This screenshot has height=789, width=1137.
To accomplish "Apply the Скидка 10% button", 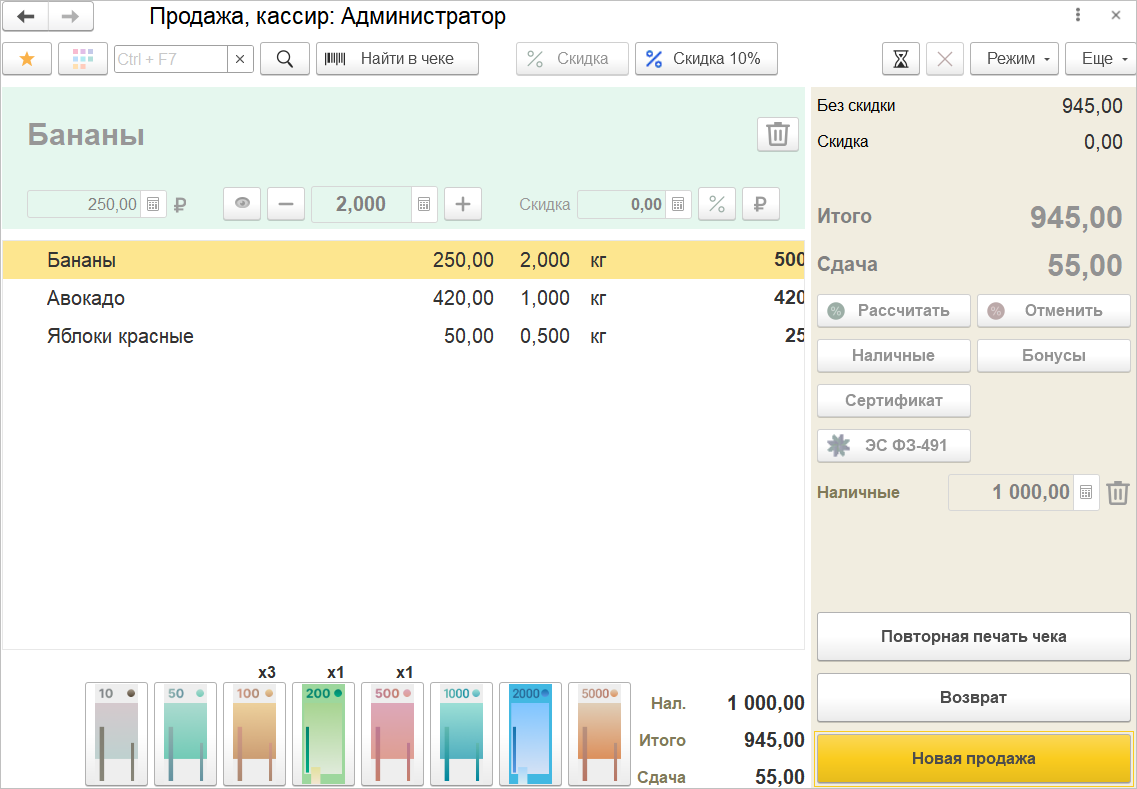I will (705, 59).
